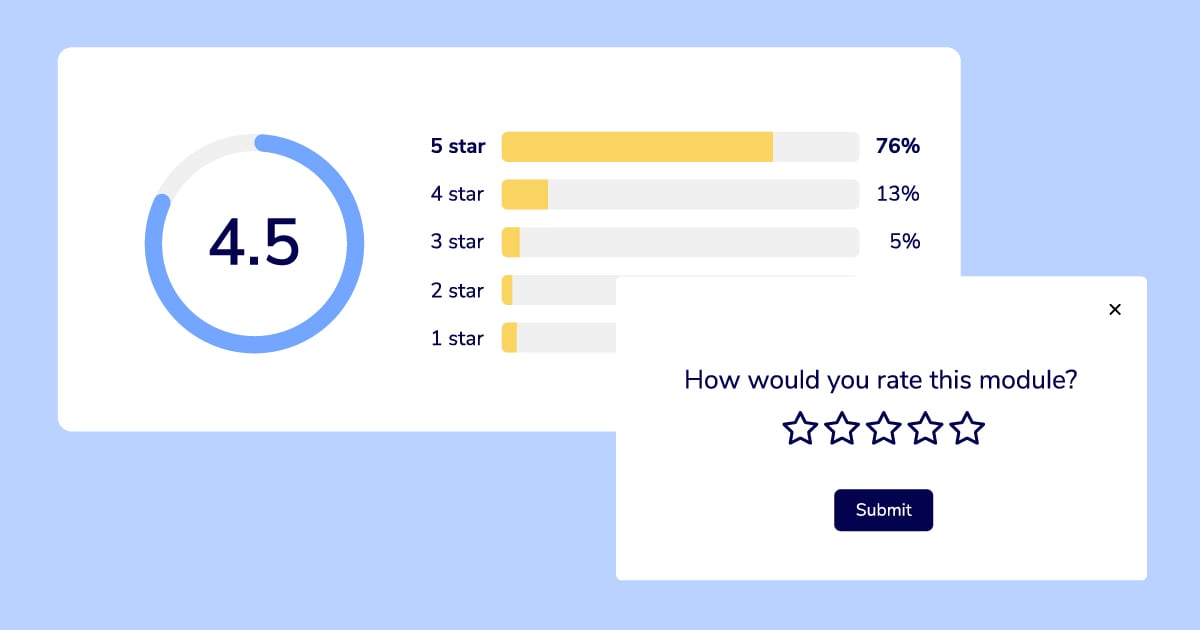This screenshot has height=630, width=1200.
Task: Click the 2 star rating bar
Action: click(558, 290)
